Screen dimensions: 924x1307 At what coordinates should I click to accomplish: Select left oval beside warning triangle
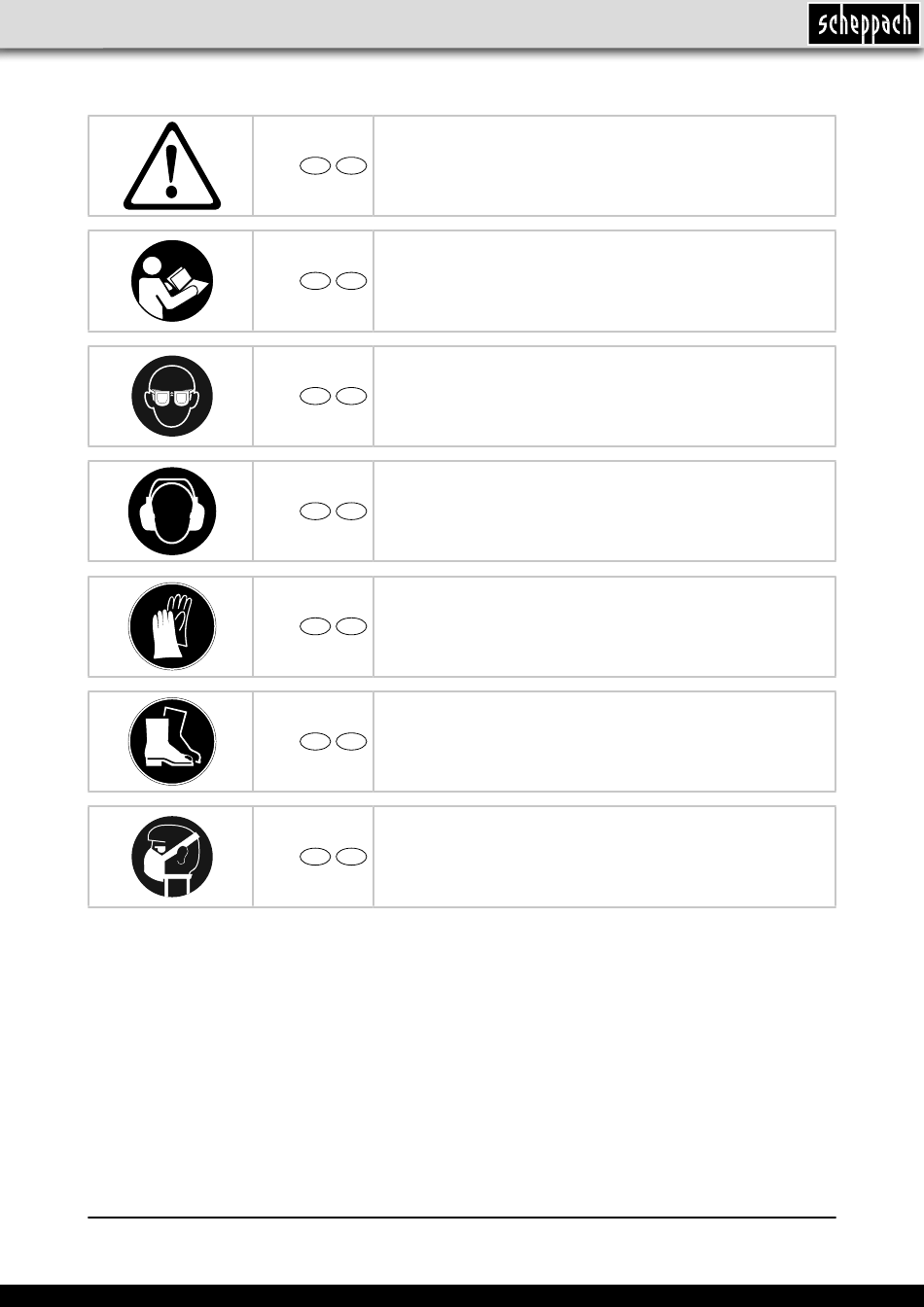click(314, 166)
